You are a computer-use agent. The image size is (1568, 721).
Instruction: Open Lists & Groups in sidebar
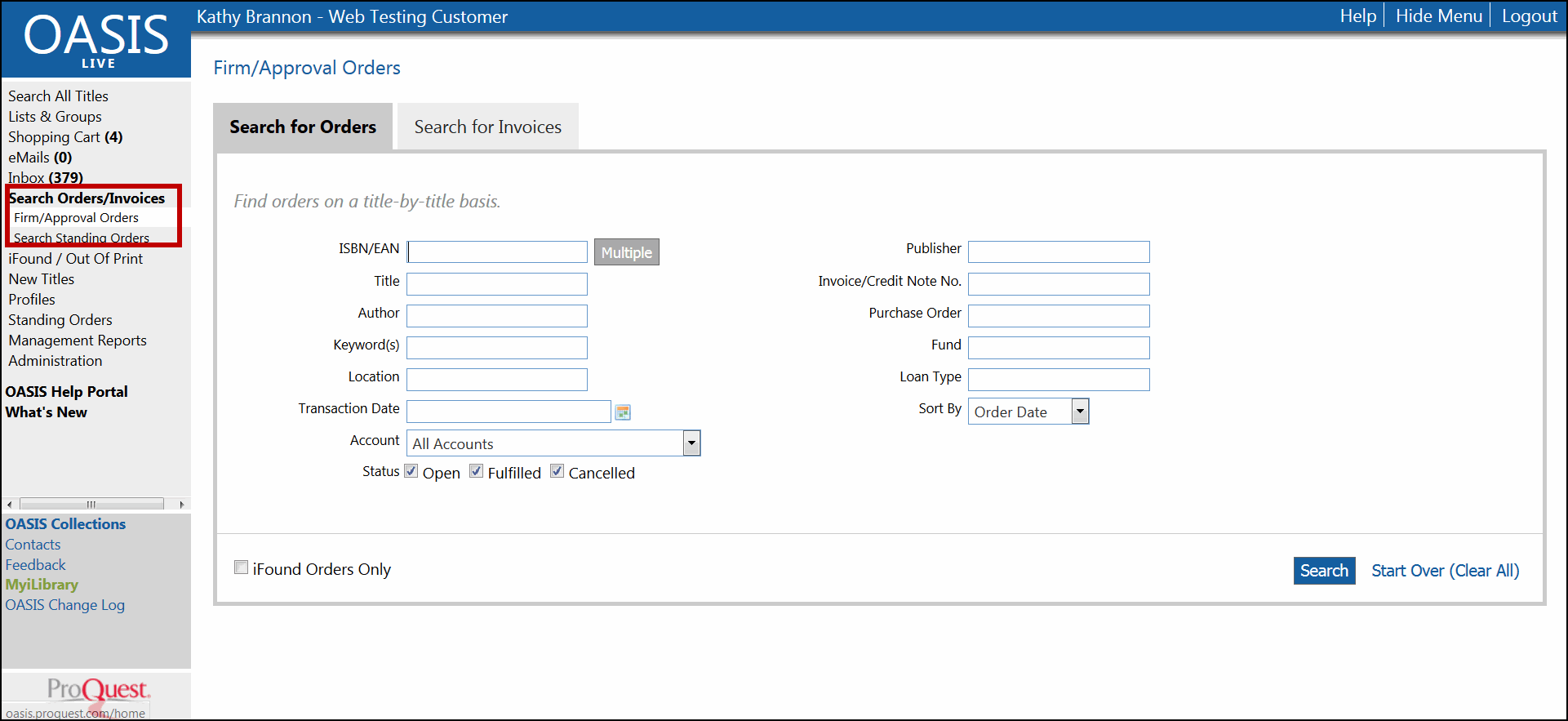55,117
